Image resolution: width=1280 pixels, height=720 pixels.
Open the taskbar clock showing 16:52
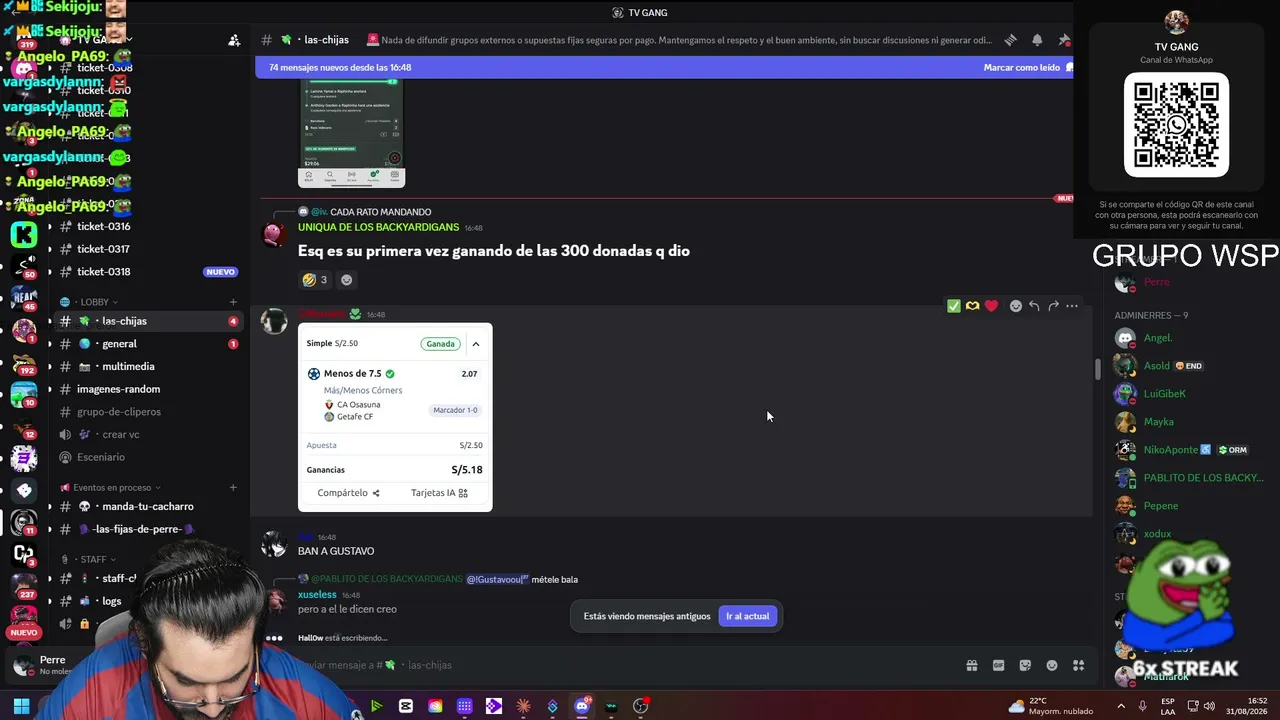click(x=1246, y=706)
